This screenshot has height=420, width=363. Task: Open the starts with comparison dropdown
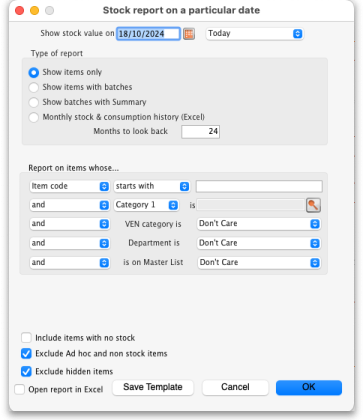tap(152, 186)
